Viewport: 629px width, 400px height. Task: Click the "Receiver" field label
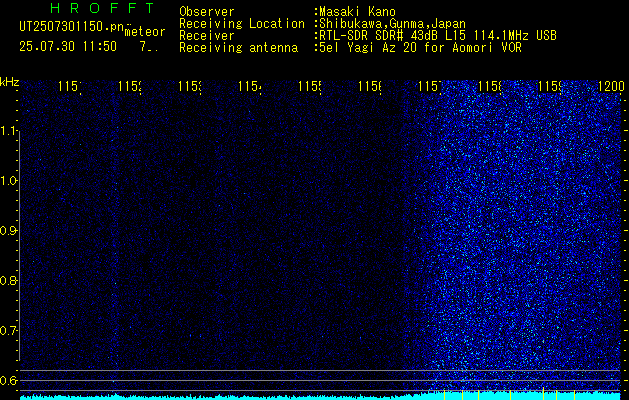click(x=207, y=36)
